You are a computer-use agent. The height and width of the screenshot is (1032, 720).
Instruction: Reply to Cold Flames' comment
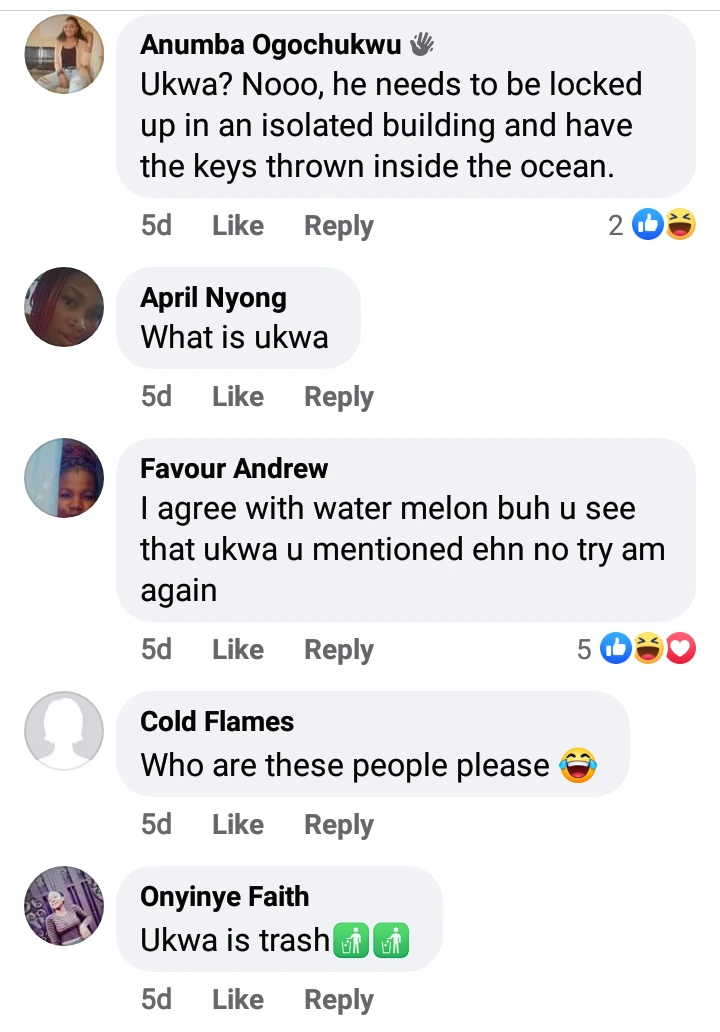[339, 825]
